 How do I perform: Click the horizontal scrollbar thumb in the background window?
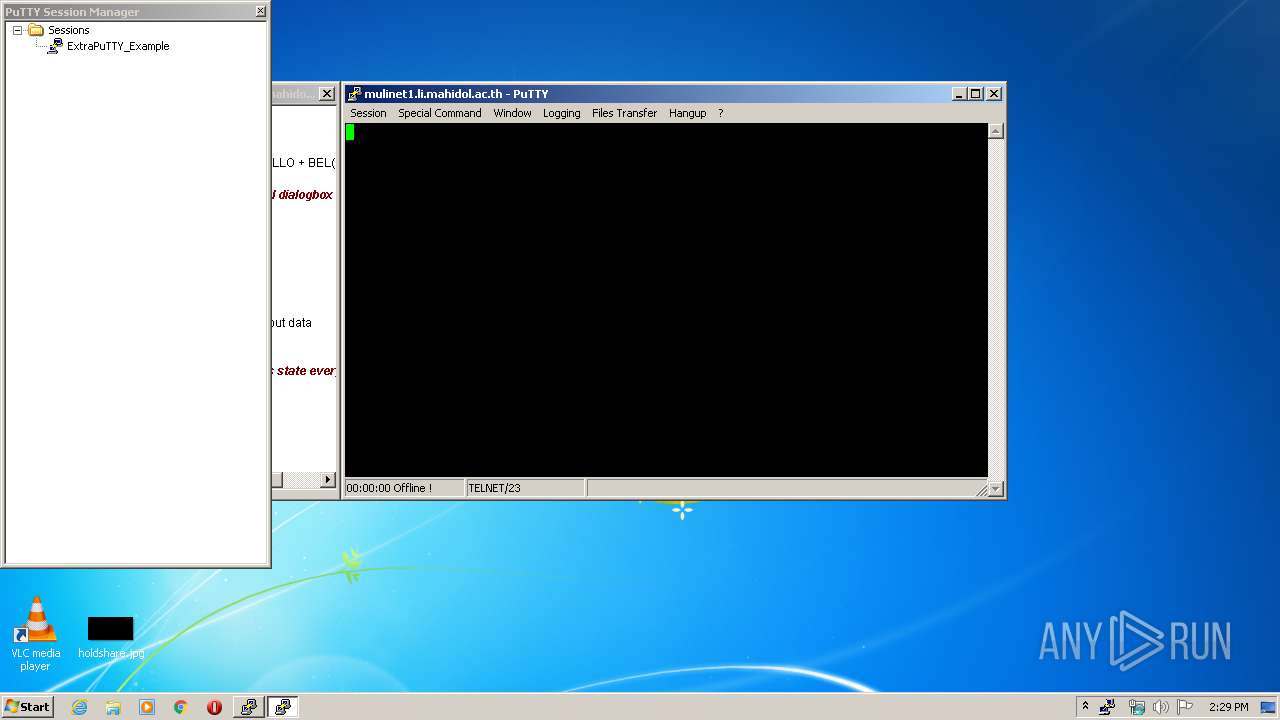(x=277, y=480)
